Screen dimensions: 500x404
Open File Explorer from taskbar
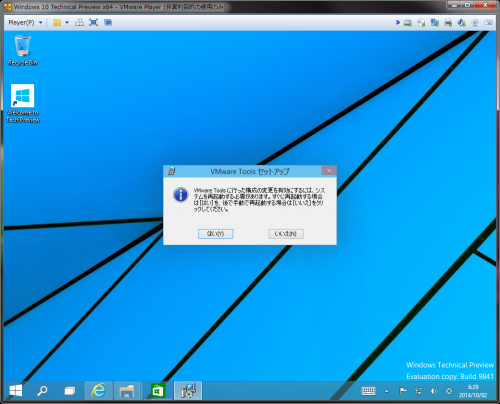tap(127, 391)
